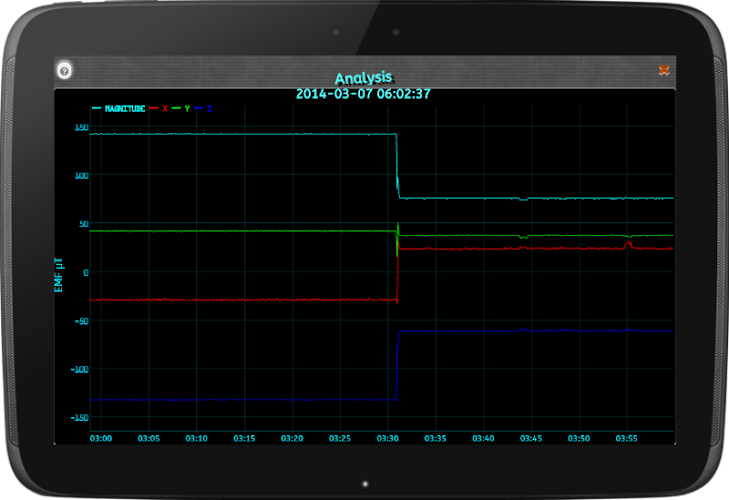
Task: Toggle the MAGNITUDE series in legend
Action: tap(119, 108)
